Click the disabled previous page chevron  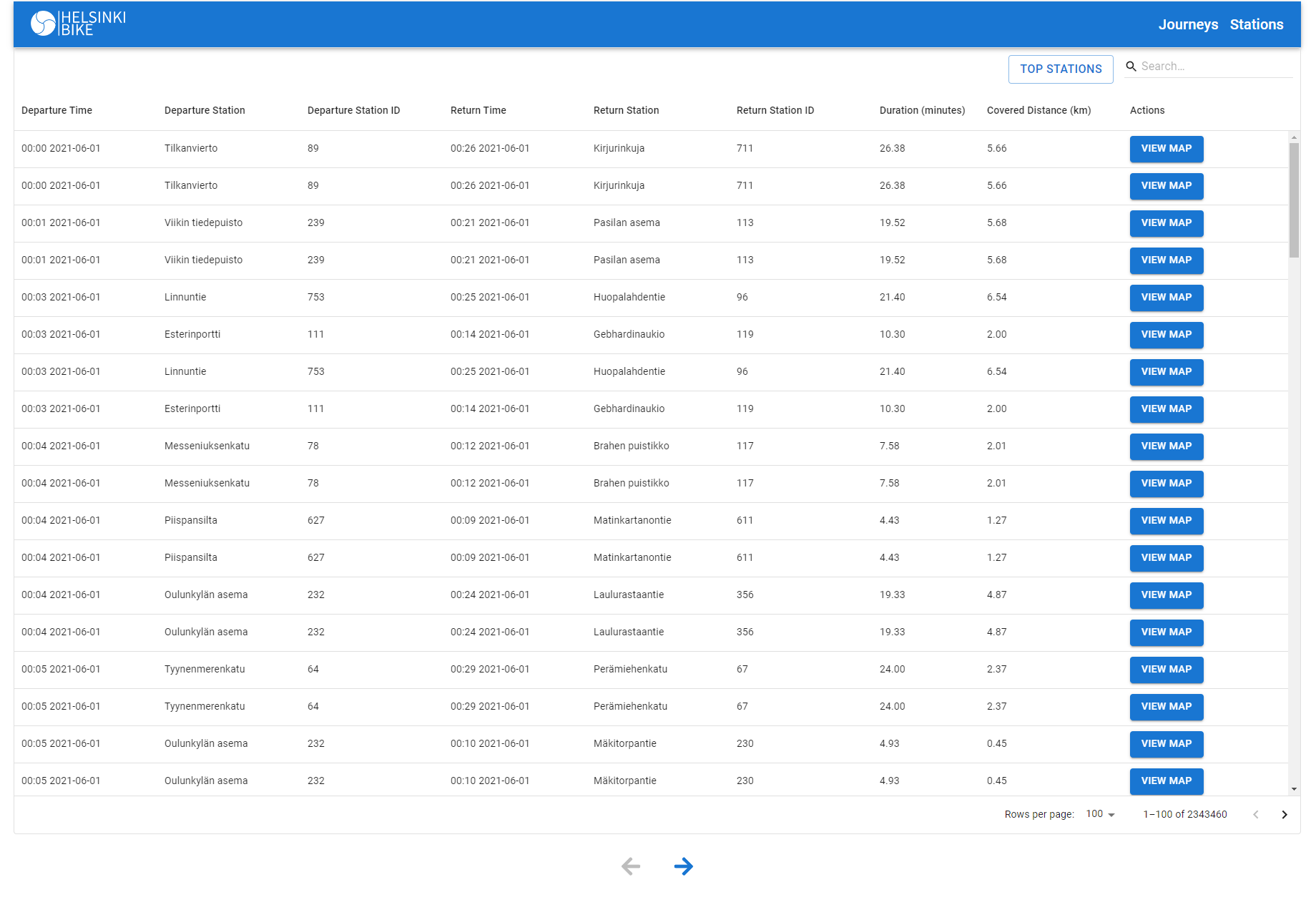coord(1255,814)
